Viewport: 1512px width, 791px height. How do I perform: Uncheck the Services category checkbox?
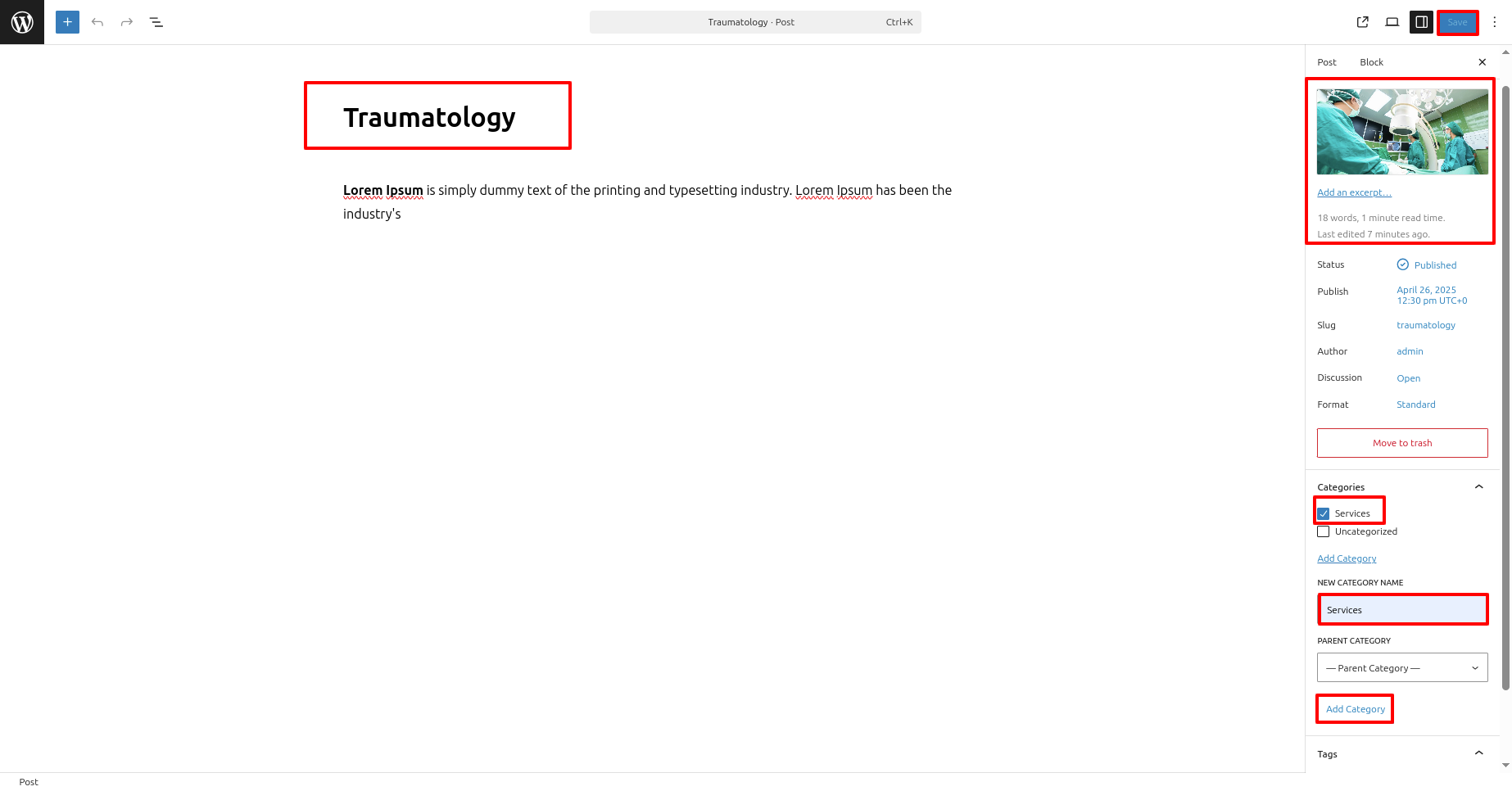(1324, 514)
